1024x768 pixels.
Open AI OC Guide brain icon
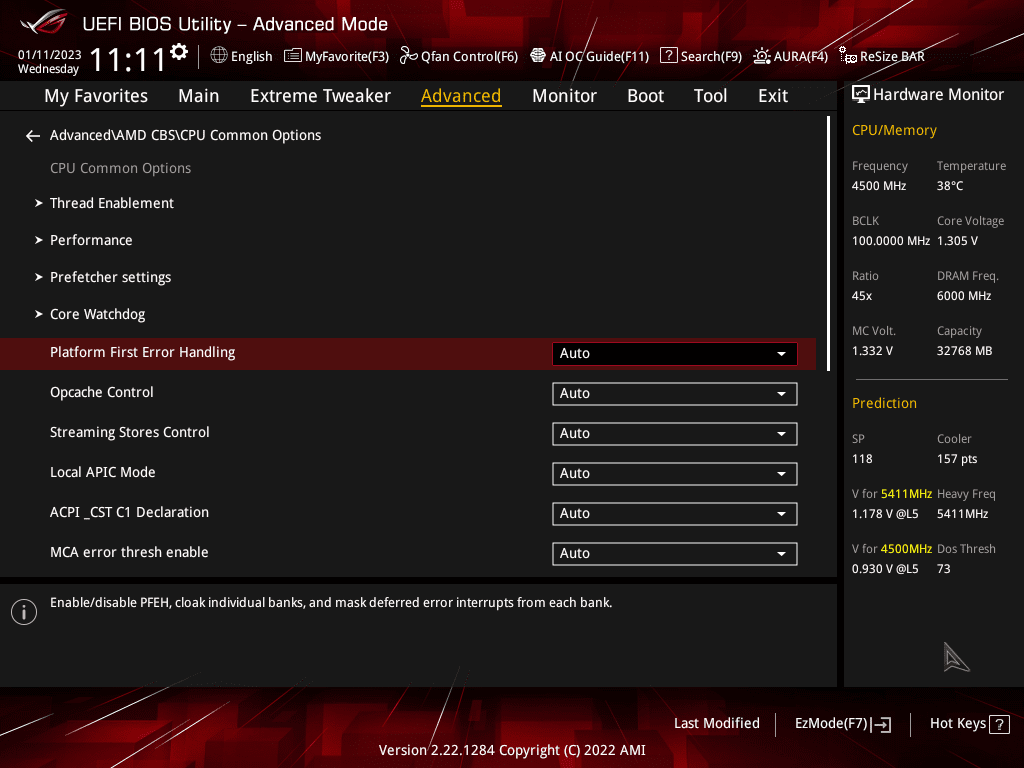pos(537,56)
